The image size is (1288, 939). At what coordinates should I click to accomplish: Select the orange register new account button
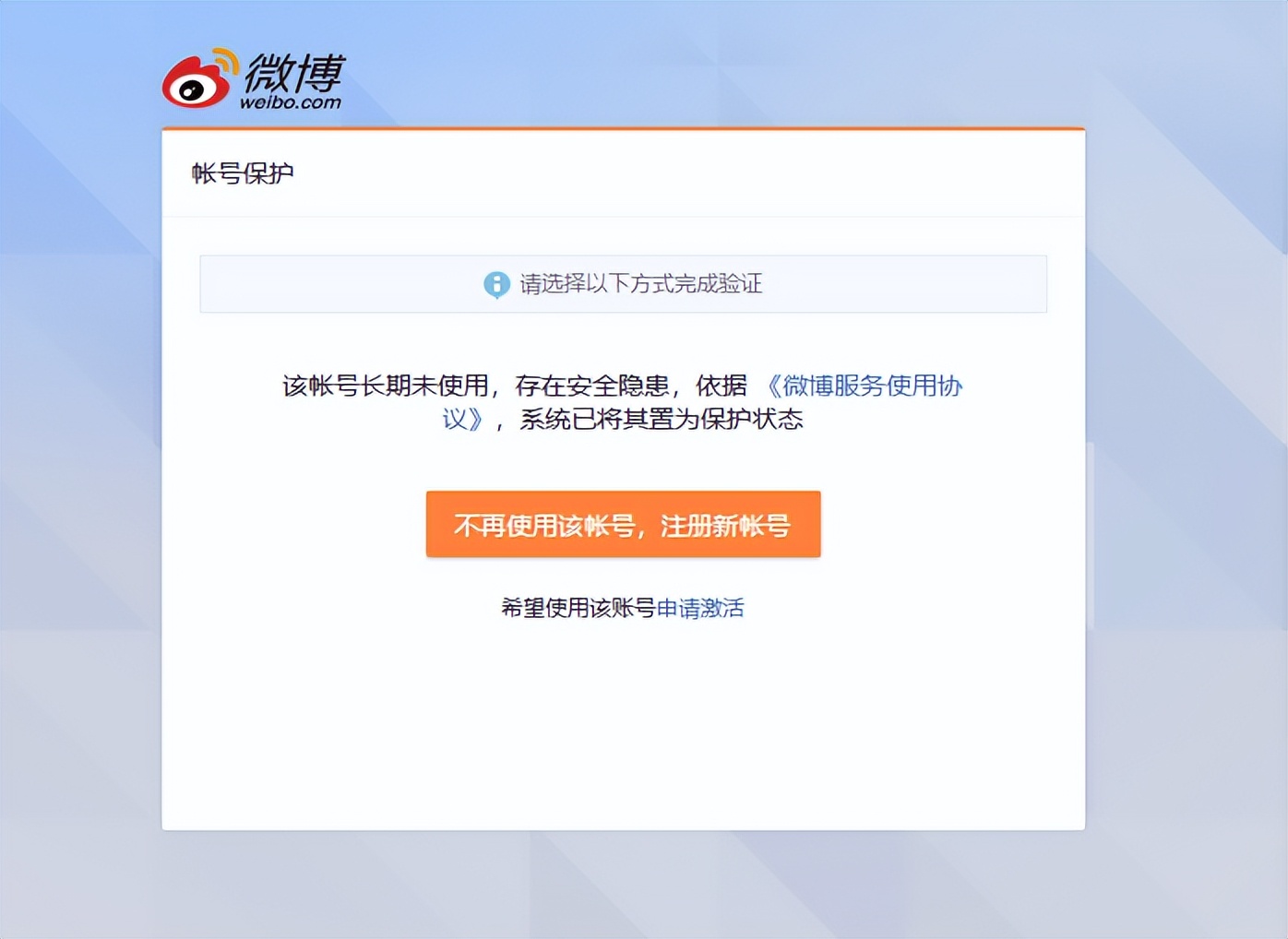[x=623, y=524]
